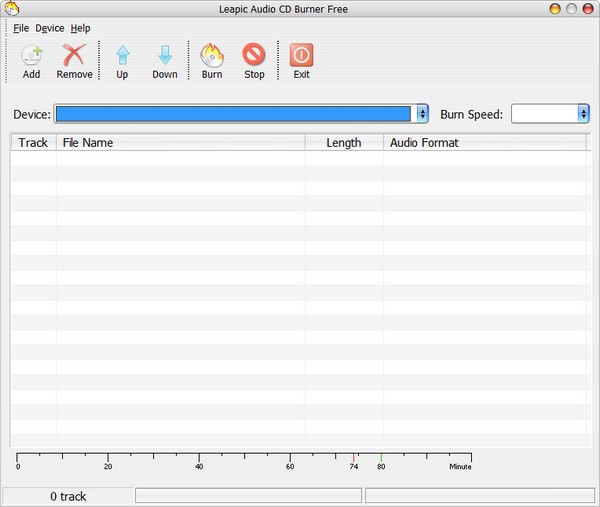Expand the Device dropdown arrow

[422, 114]
